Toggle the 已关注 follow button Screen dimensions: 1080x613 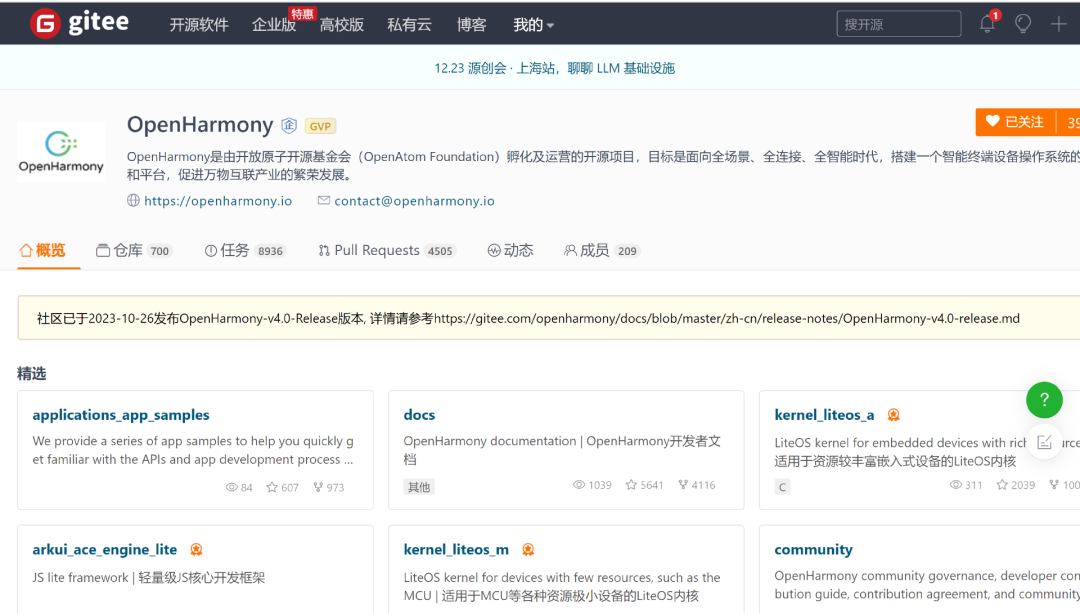pos(1015,122)
